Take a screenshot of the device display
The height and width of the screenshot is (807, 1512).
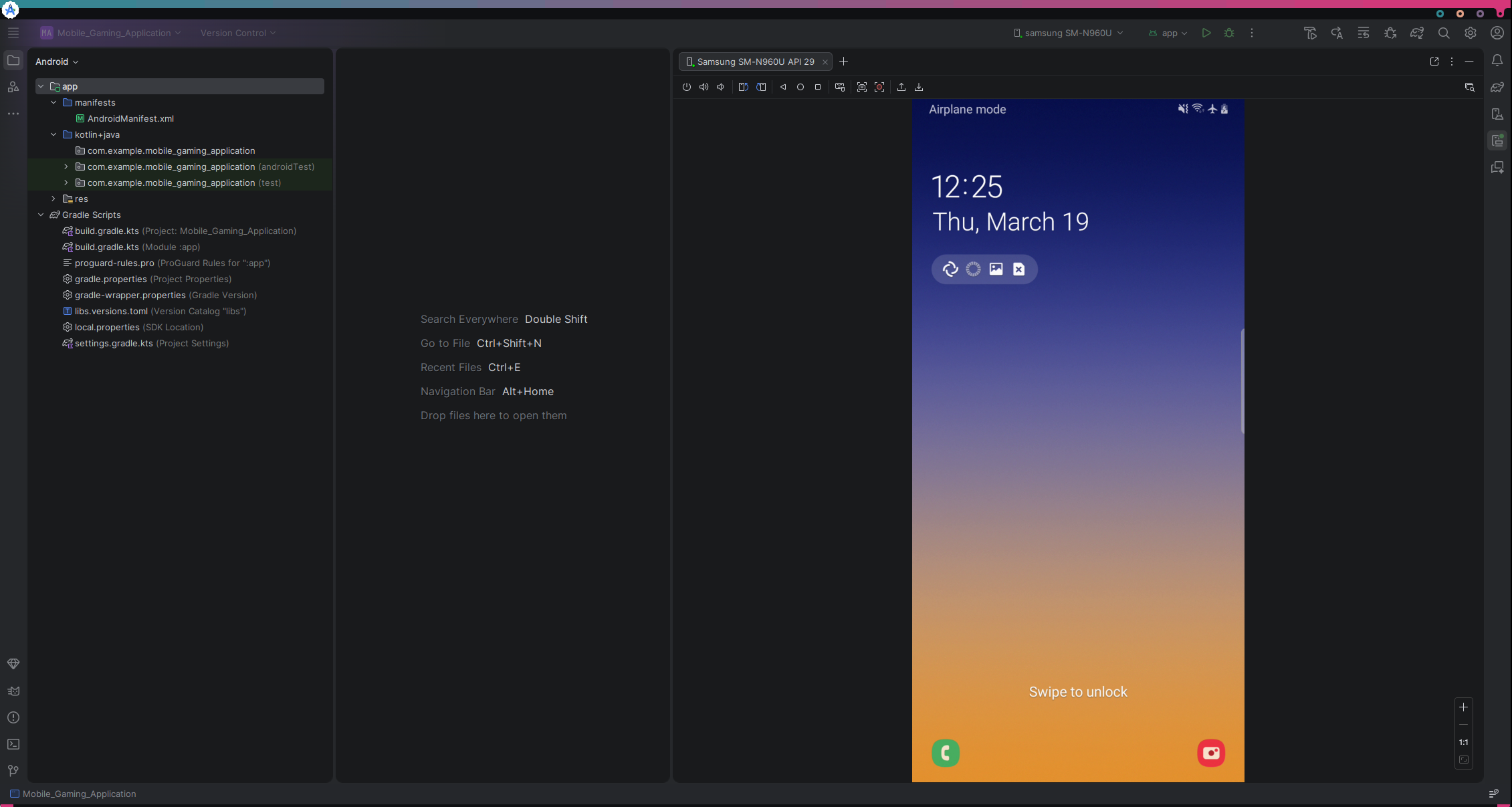coord(862,87)
